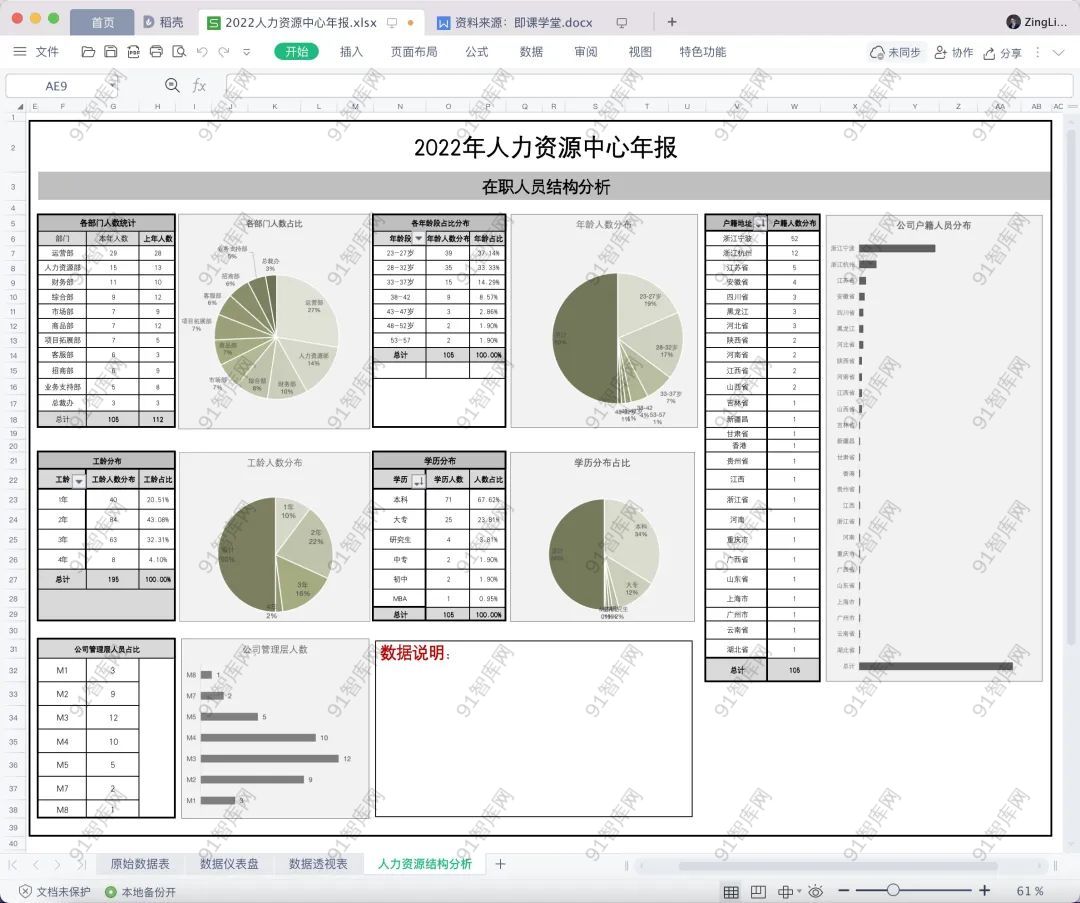The width and height of the screenshot is (1080, 903).
Task: Add a new sheet with plus icon
Action: click(x=501, y=864)
